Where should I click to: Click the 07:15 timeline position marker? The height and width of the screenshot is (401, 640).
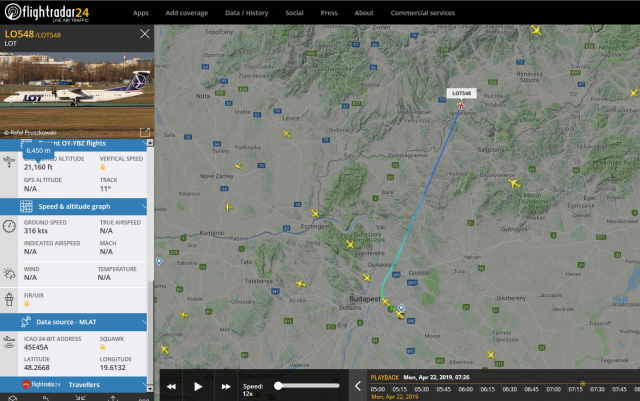(582, 383)
